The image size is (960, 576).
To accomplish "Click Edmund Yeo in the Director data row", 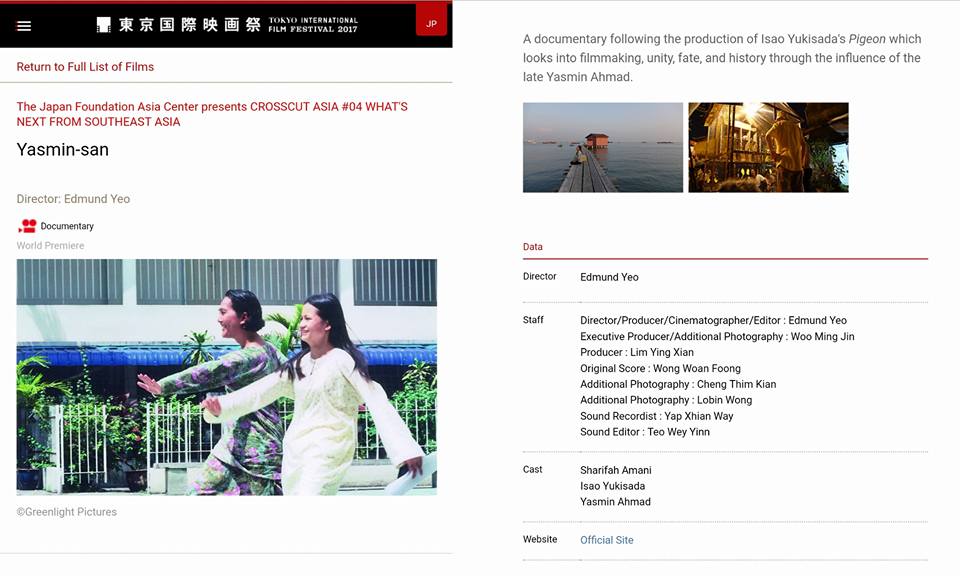I will click(x=609, y=277).
